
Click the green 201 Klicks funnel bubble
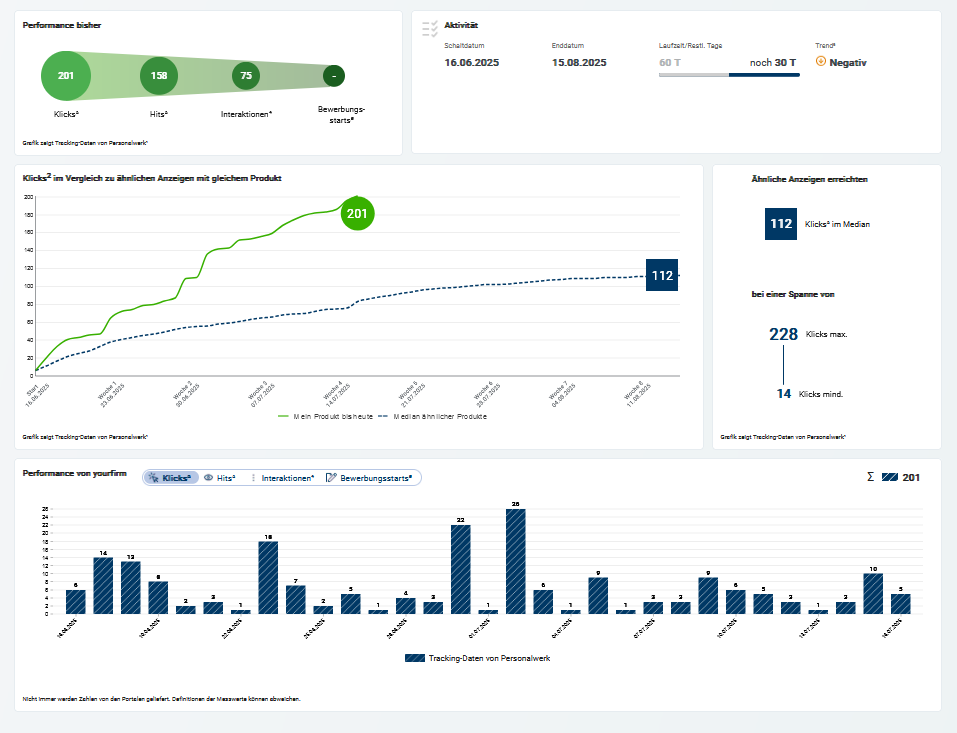click(x=65, y=75)
